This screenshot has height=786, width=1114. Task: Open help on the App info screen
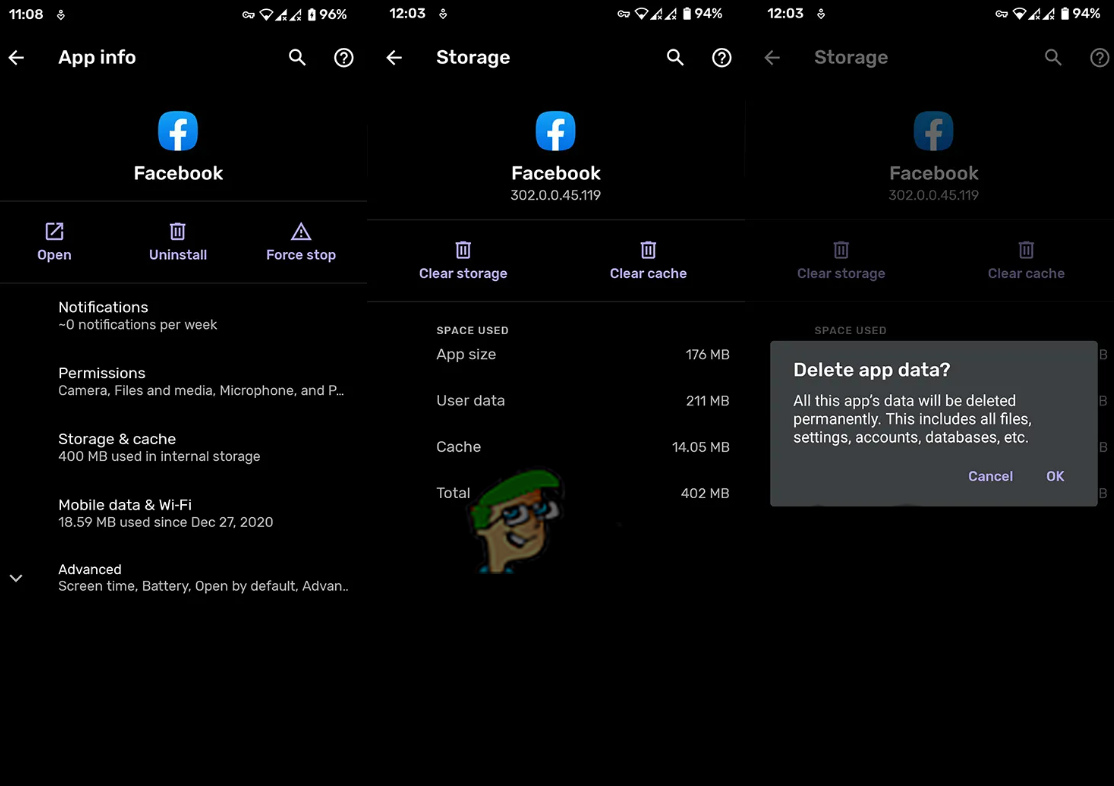(344, 58)
